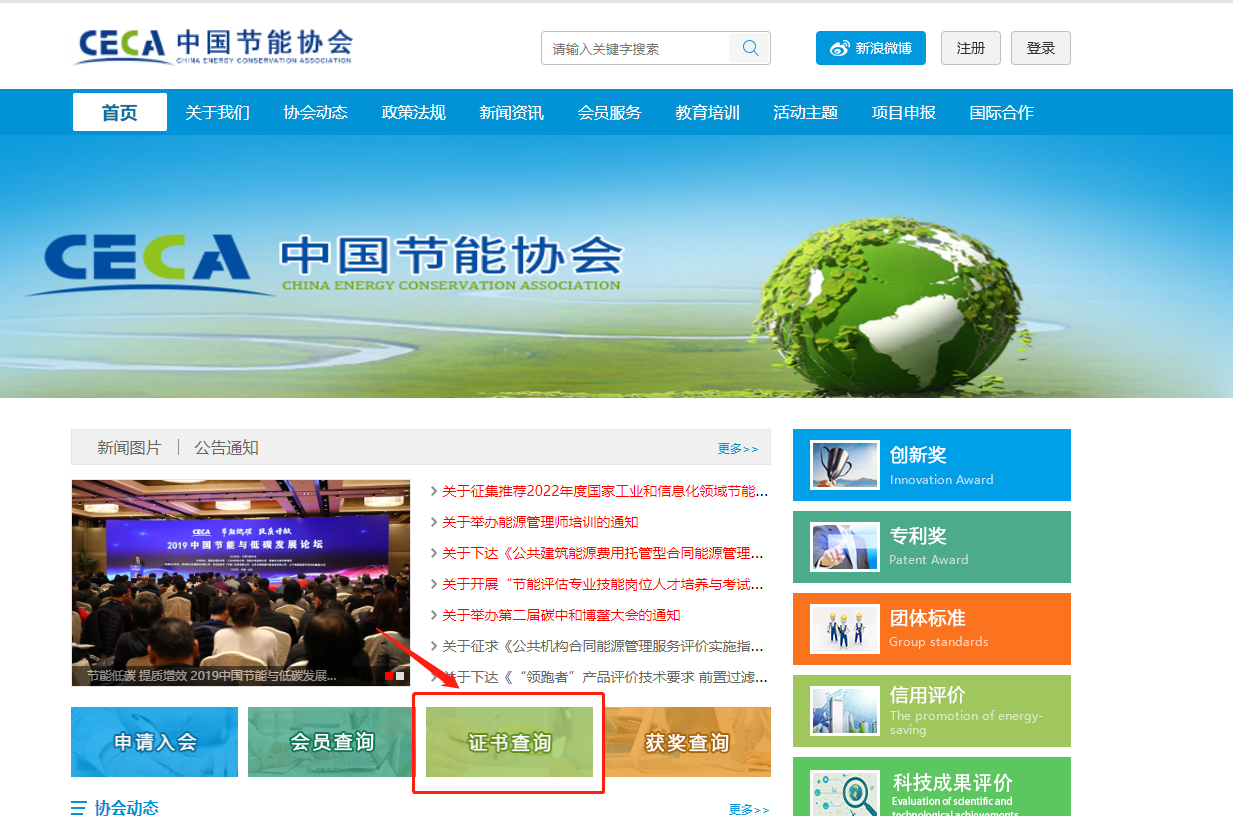Open the 科技成果评价 card
The width and height of the screenshot is (1233, 816).
932,787
